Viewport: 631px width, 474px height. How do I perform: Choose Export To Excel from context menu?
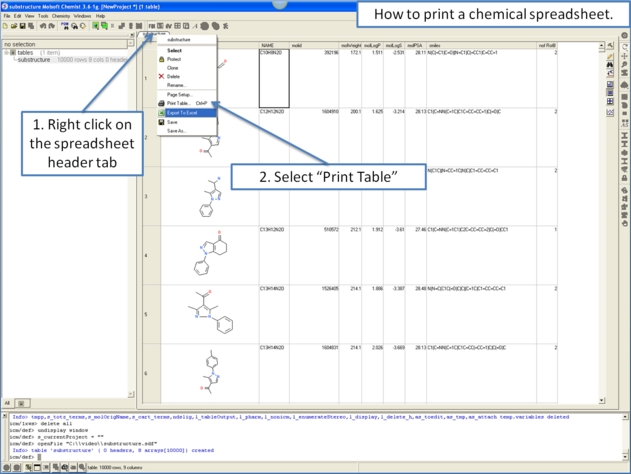(181, 112)
